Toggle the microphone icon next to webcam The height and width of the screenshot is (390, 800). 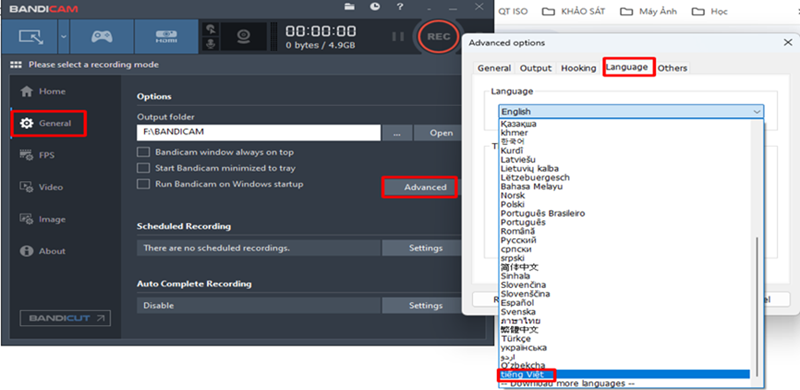(x=210, y=45)
